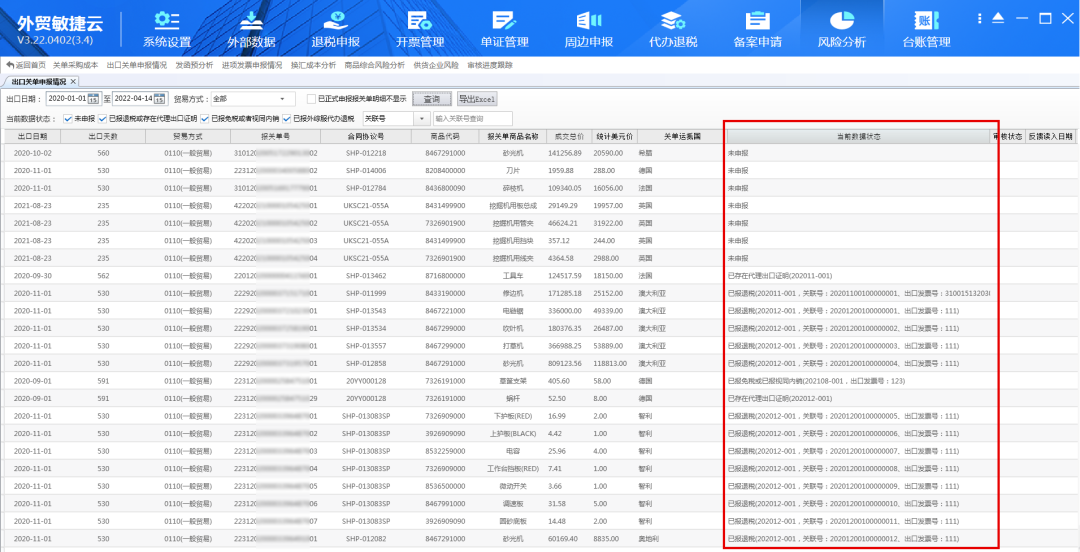
Task: Open 发函预分析 submenu item
Action: tap(194, 65)
